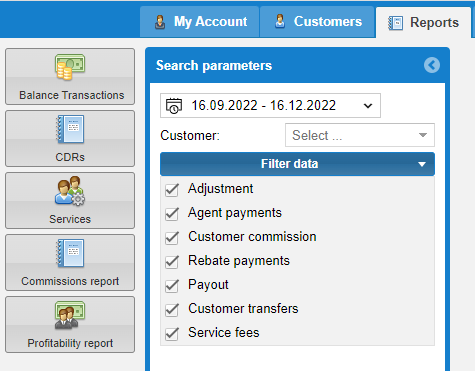Image resolution: width=475 pixels, height=371 pixels.
Task: Switch to the My Account tab
Action: [200, 22]
